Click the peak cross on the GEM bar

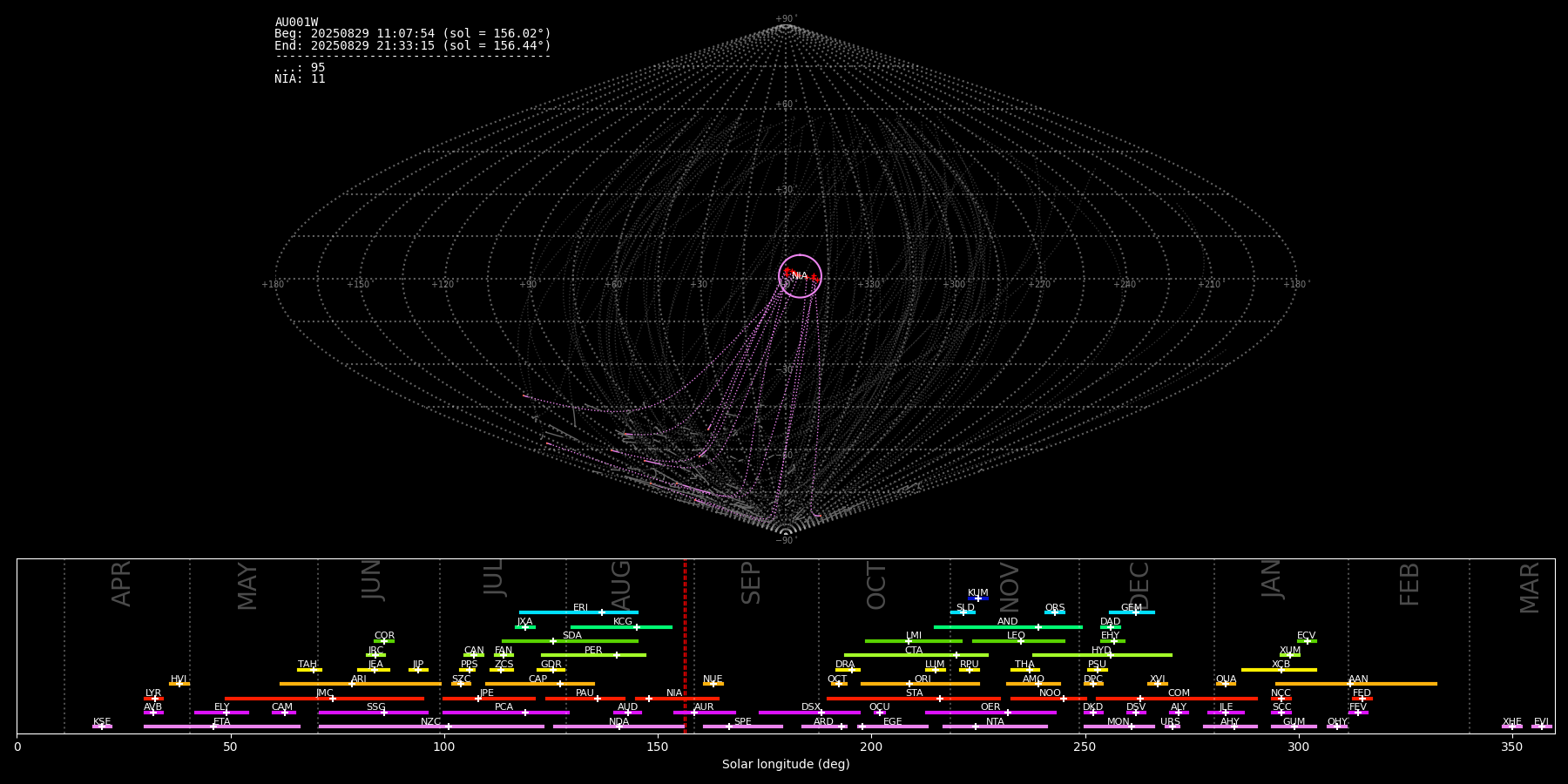tap(1135, 612)
